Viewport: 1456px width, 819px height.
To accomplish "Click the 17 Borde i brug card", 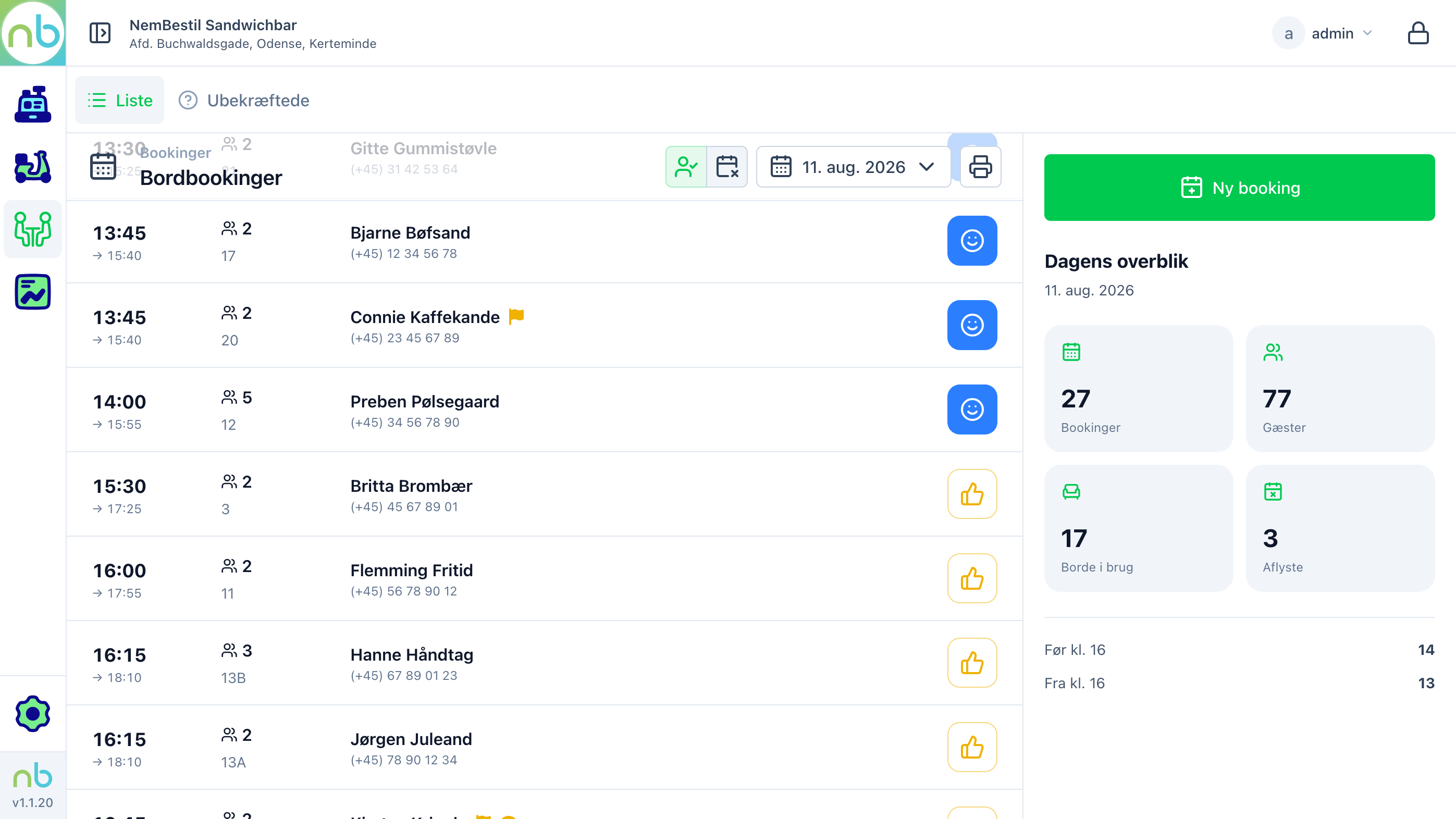I will coord(1138,528).
